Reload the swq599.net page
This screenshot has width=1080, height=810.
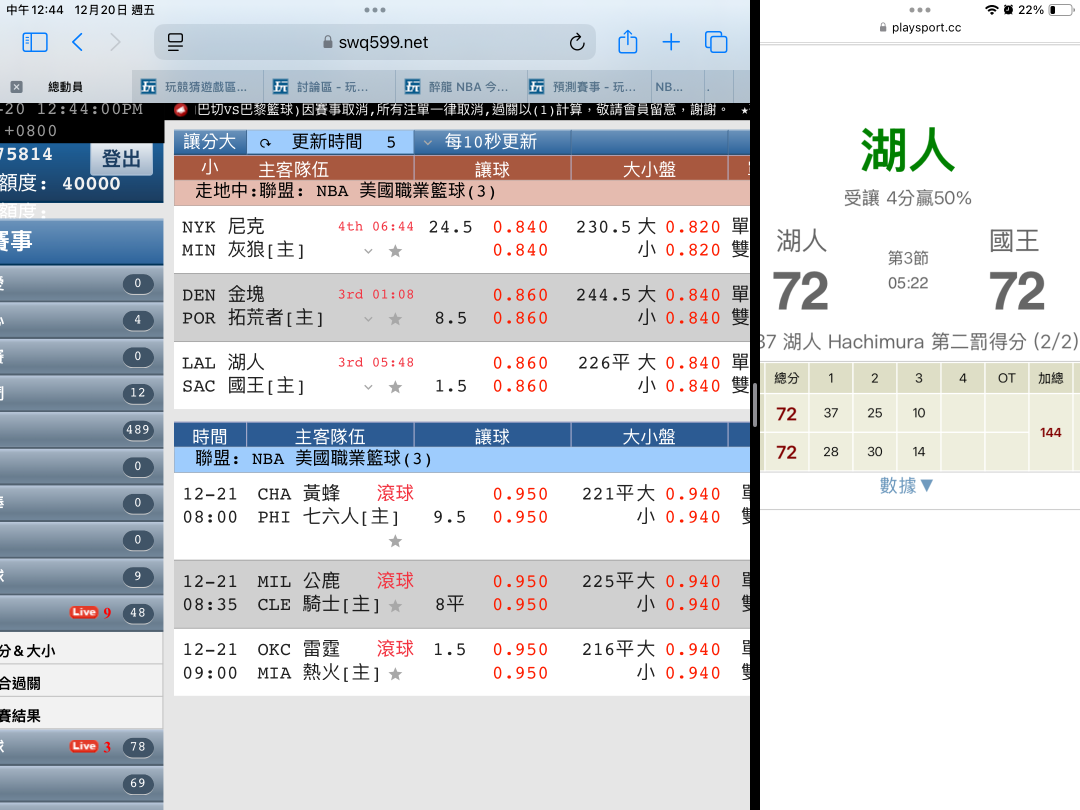click(x=577, y=43)
